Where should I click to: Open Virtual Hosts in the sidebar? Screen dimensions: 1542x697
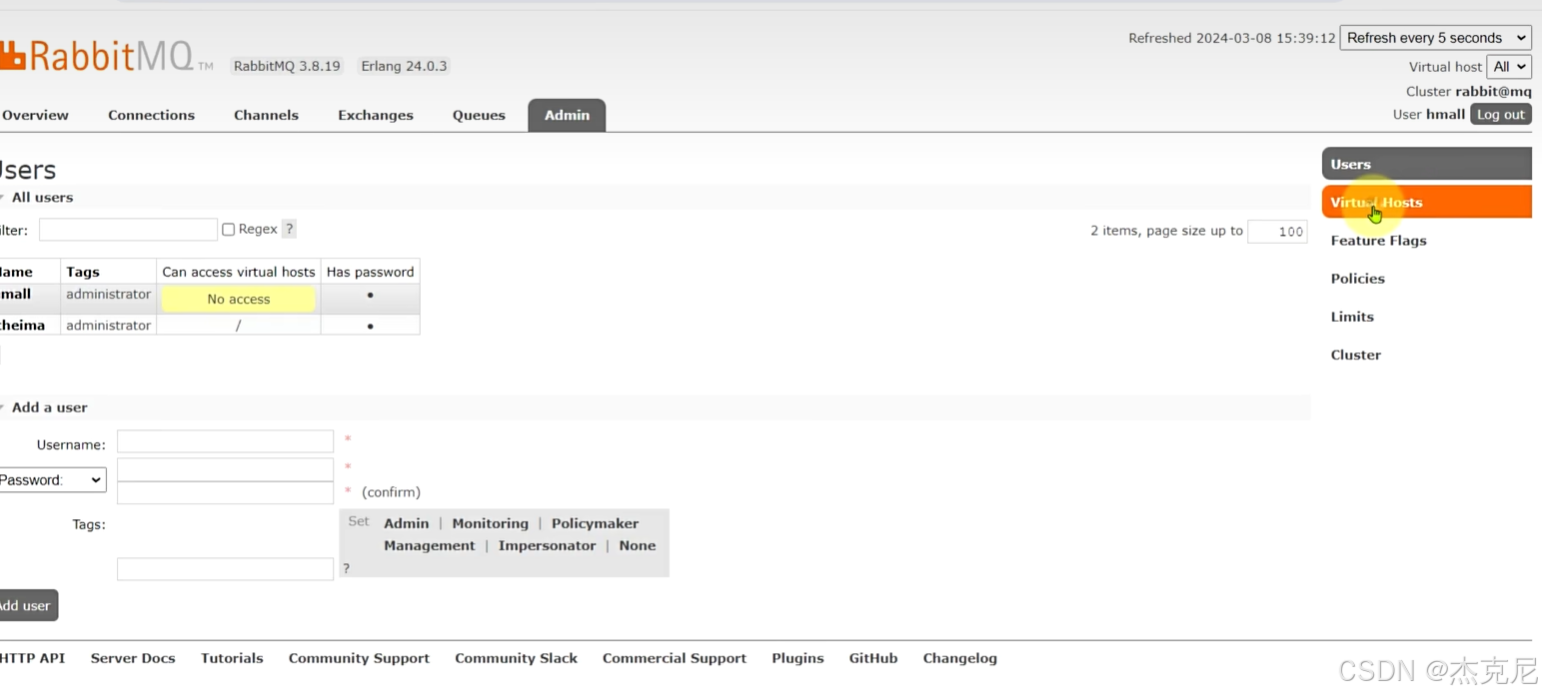point(1427,202)
